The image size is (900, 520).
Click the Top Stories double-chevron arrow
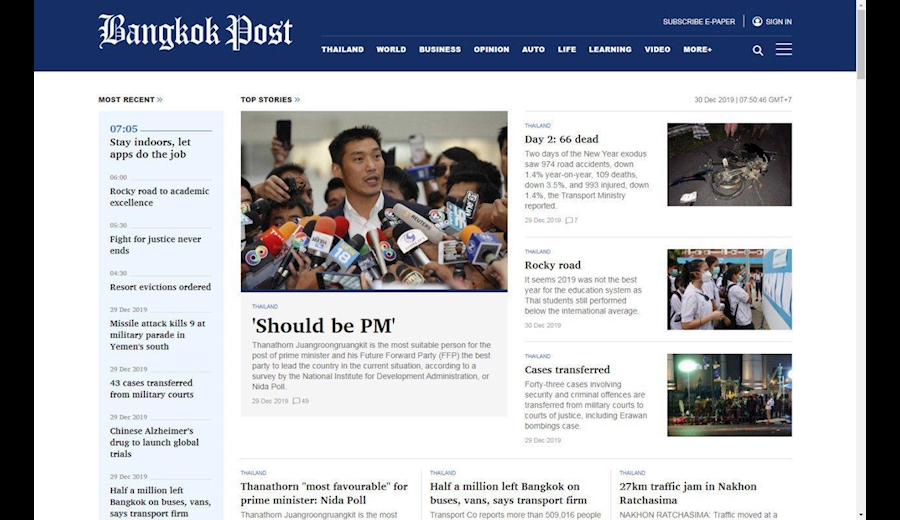coord(297,100)
